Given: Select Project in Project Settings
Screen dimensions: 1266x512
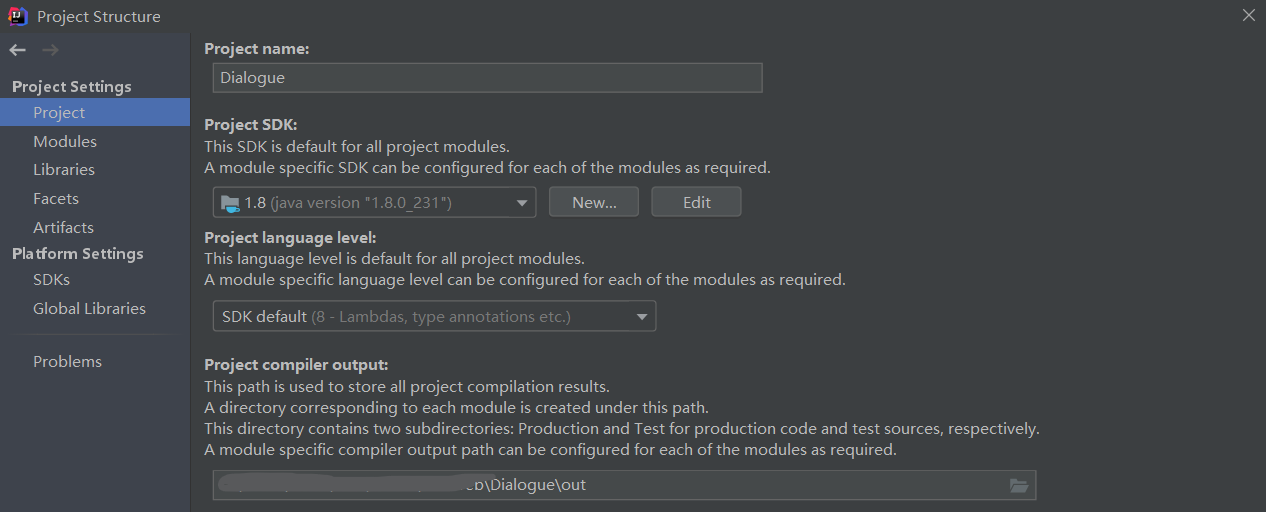Looking at the screenshot, I should (95, 113).
